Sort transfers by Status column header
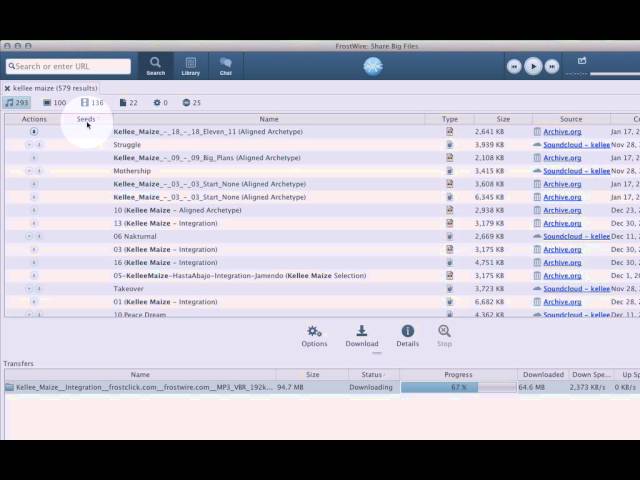Viewport: 640px width, 480px height. [373, 374]
